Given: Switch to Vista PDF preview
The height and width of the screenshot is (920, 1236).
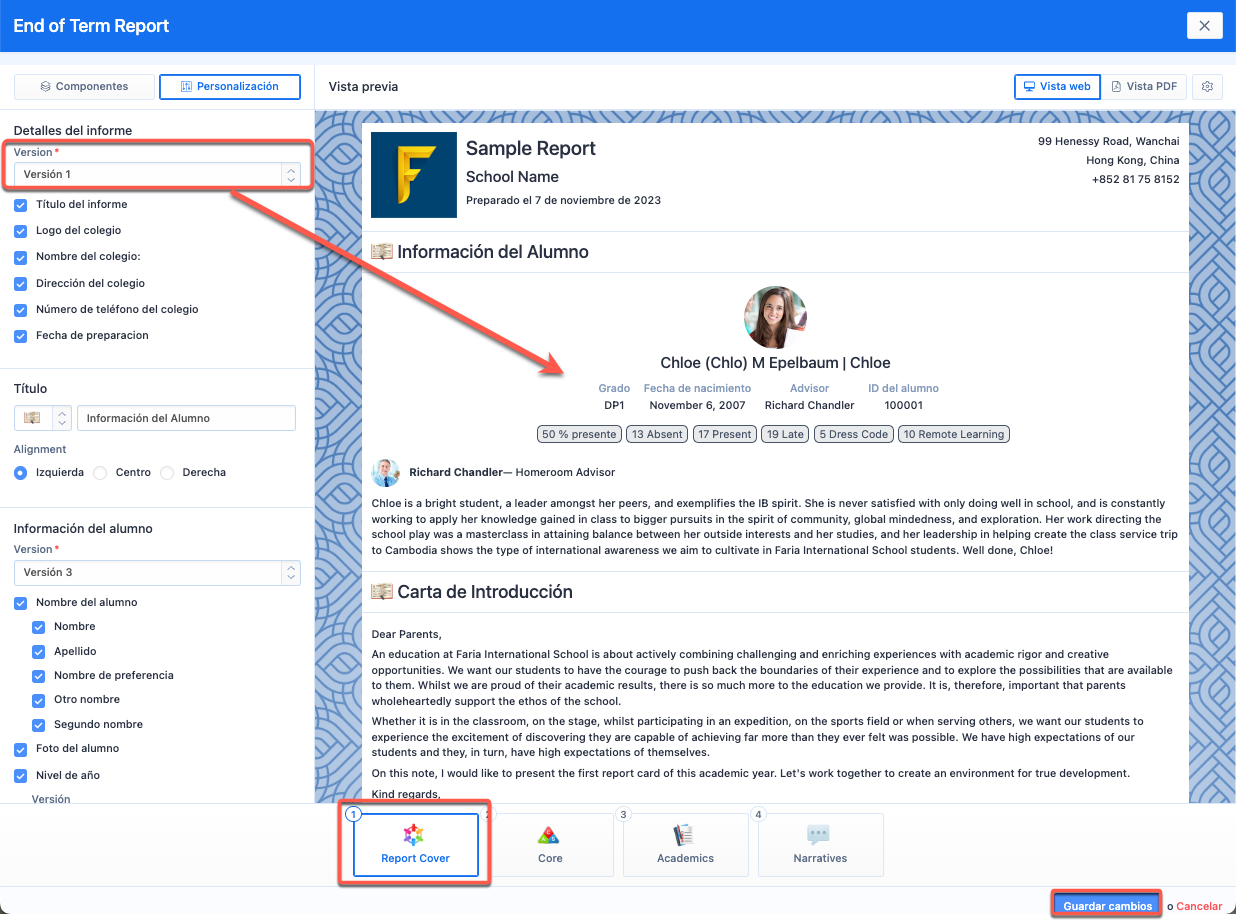Looking at the screenshot, I should point(1144,87).
